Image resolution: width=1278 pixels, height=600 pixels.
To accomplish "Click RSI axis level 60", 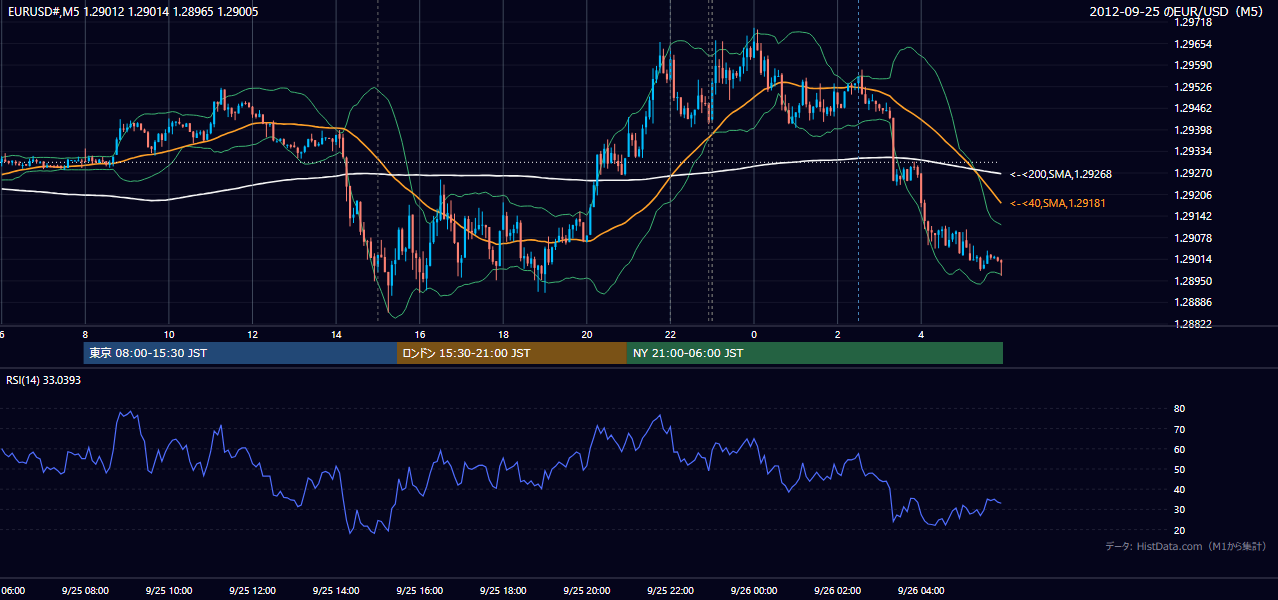I will coord(1180,449).
